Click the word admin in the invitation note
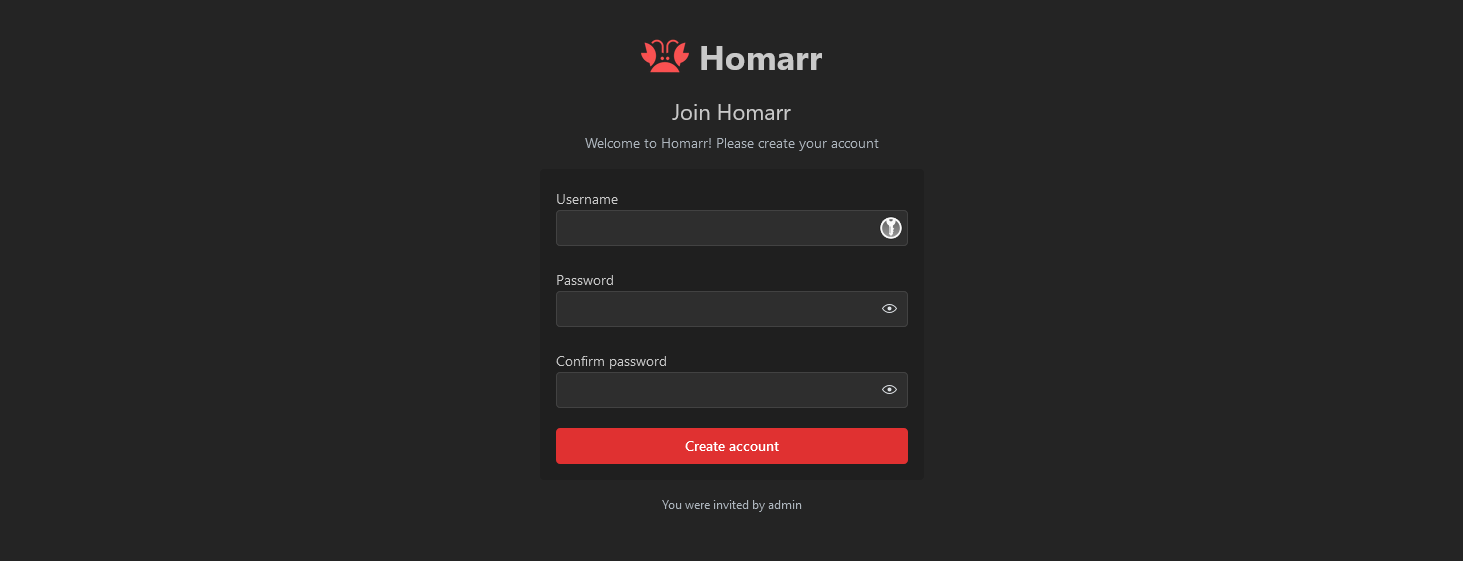The image size is (1463, 561). [785, 505]
